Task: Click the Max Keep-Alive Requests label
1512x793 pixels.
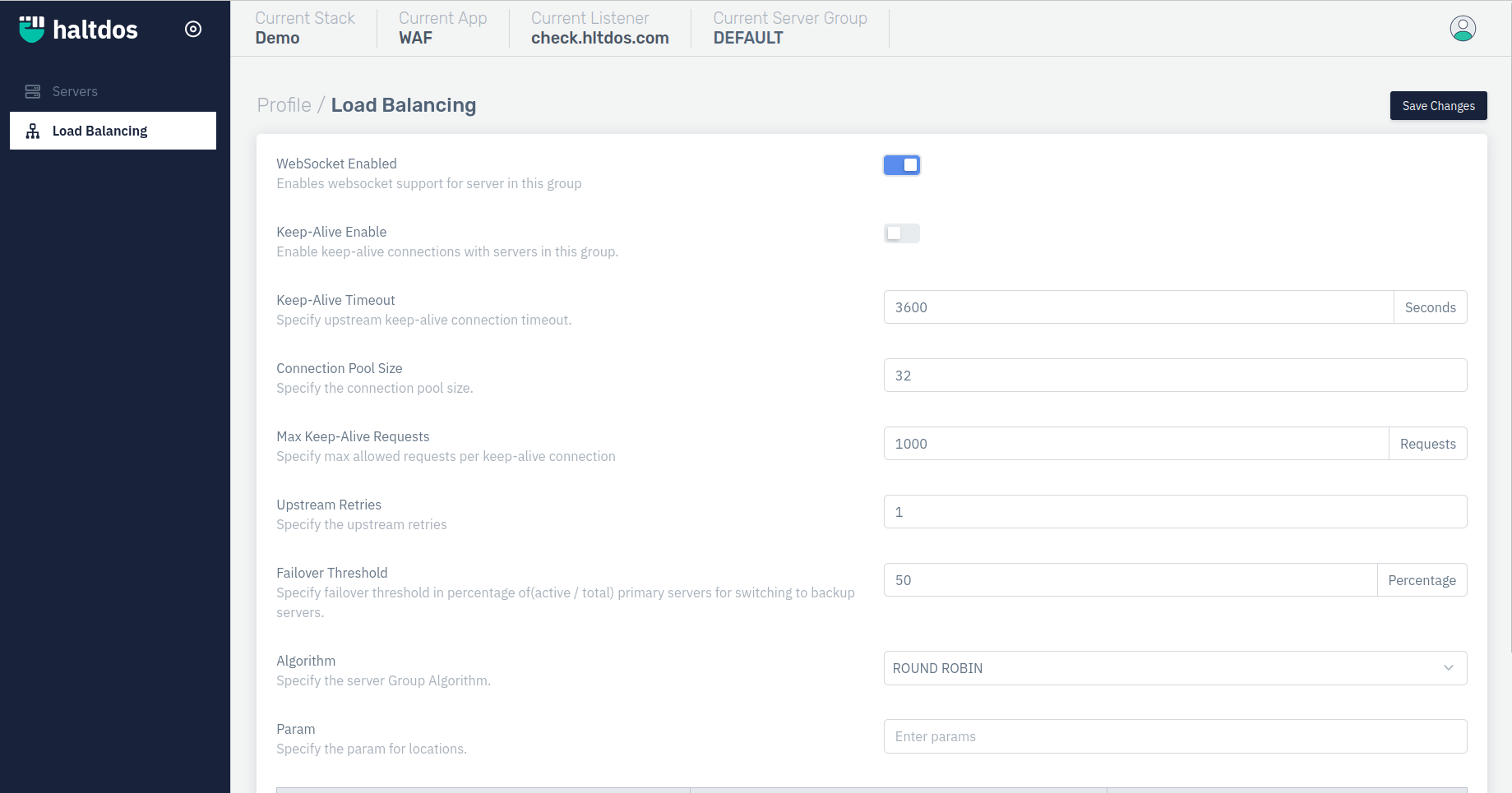Action: [x=353, y=436]
